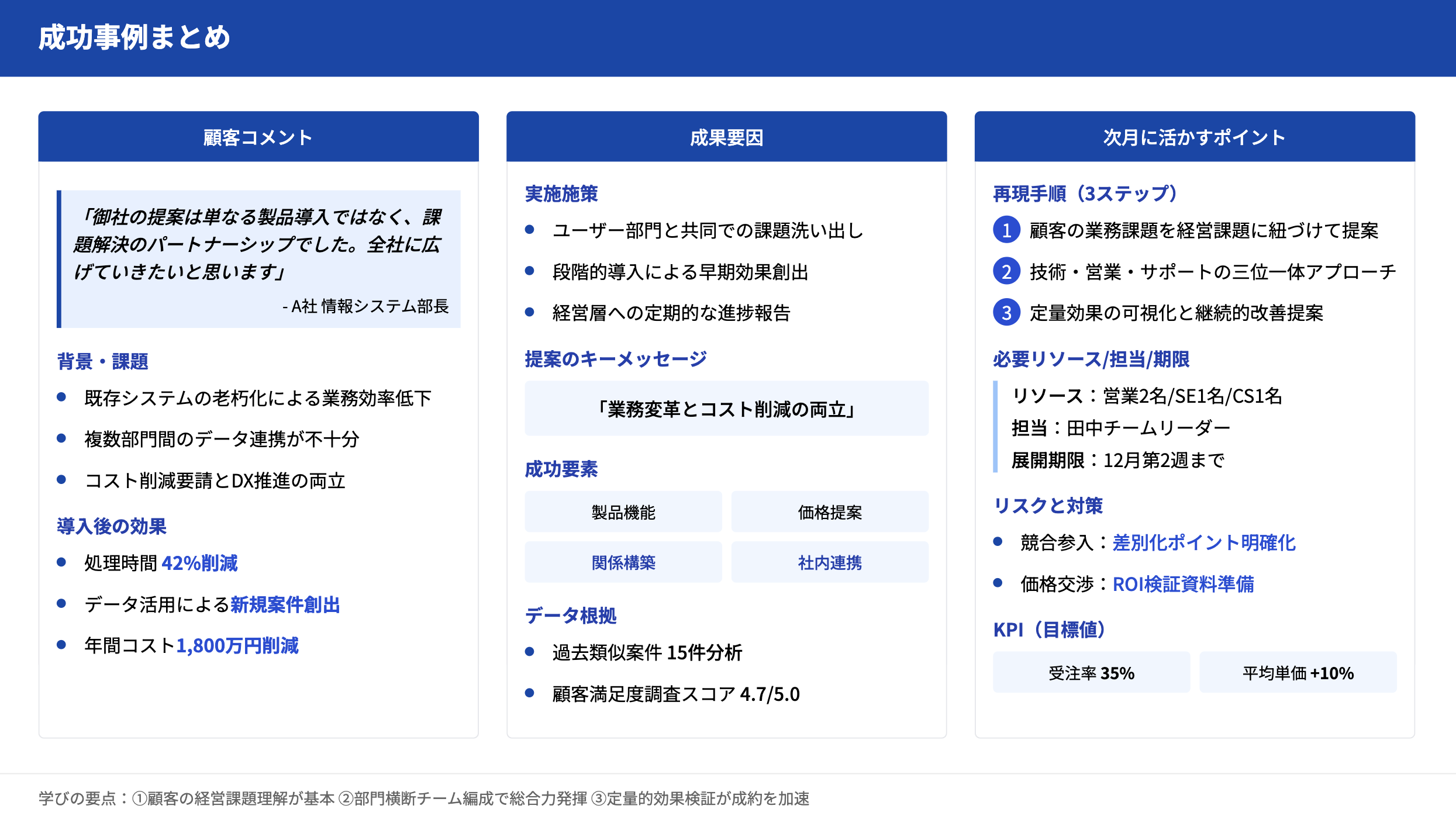Select the 製品機能 chip
This screenshot has width=1456, height=816.
[x=623, y=511]
